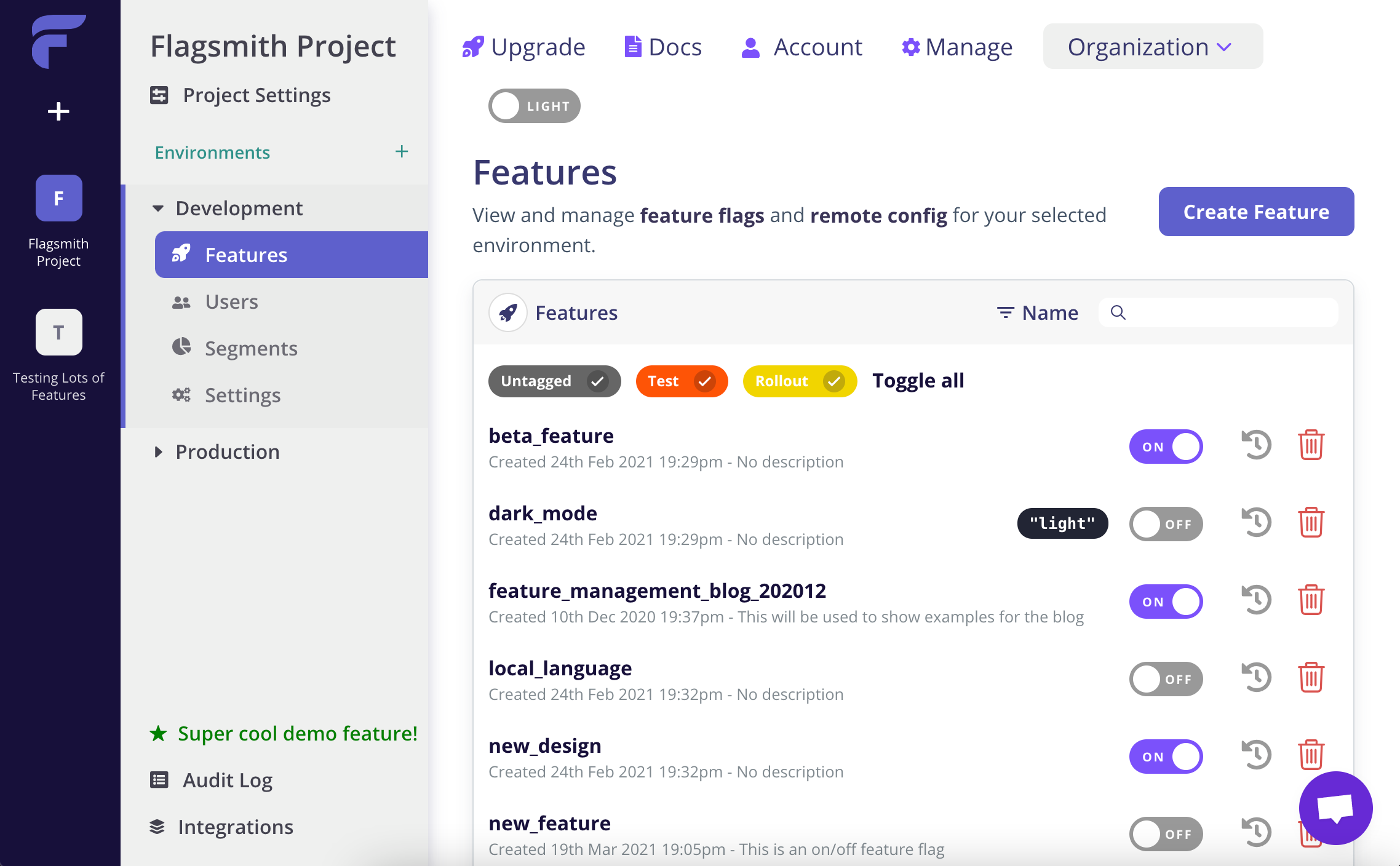
Task: Open the dark_mode feature name
Action: [543, 513]
